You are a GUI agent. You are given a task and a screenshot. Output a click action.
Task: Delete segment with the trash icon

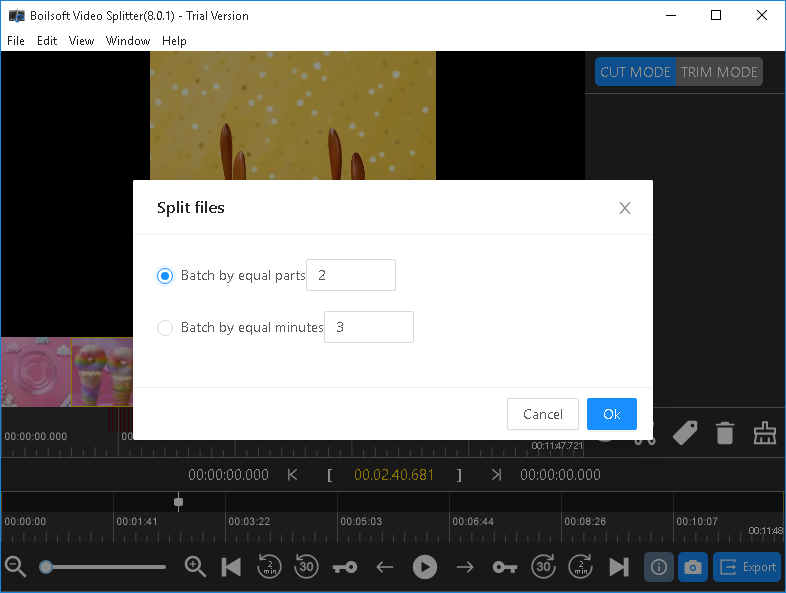tap(725, 433)
